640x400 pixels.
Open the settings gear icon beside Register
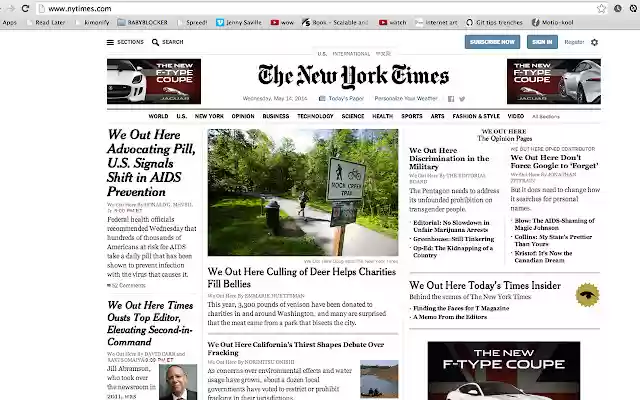coord(594,42)
